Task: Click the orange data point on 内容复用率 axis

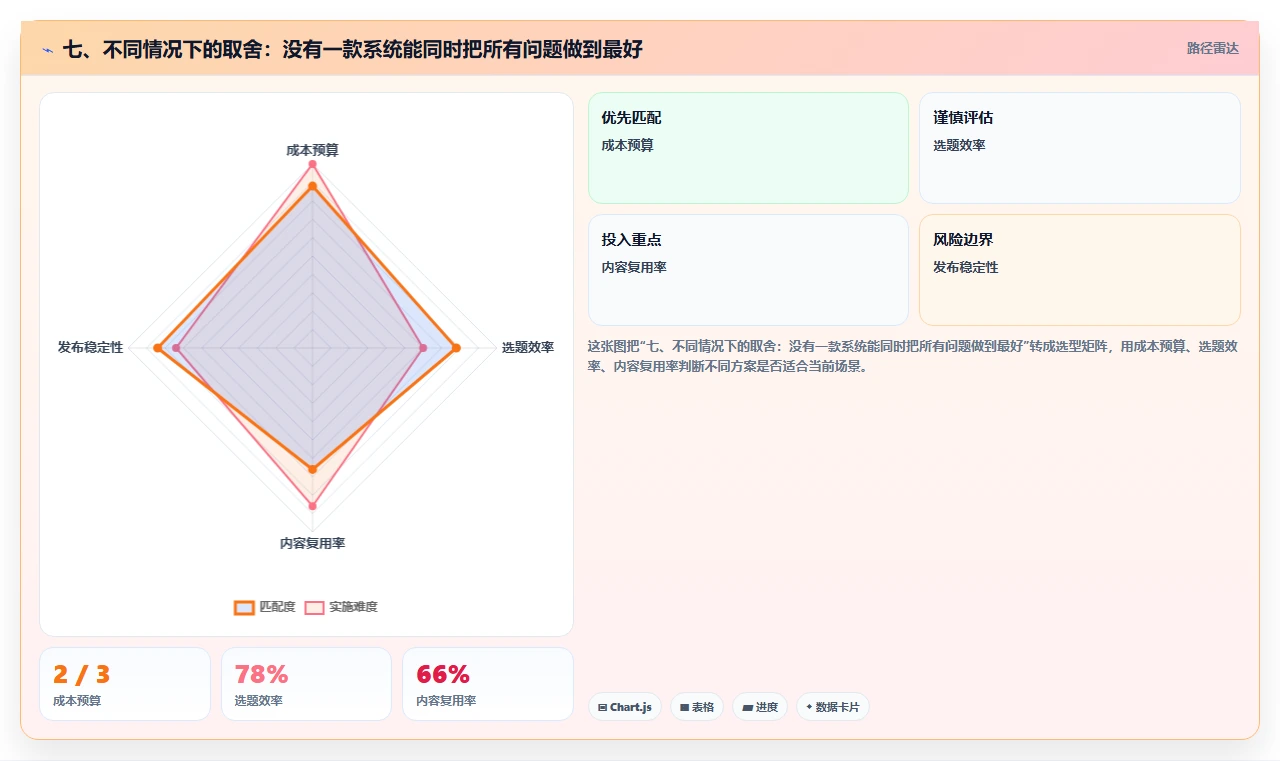Action: point(312,469)
